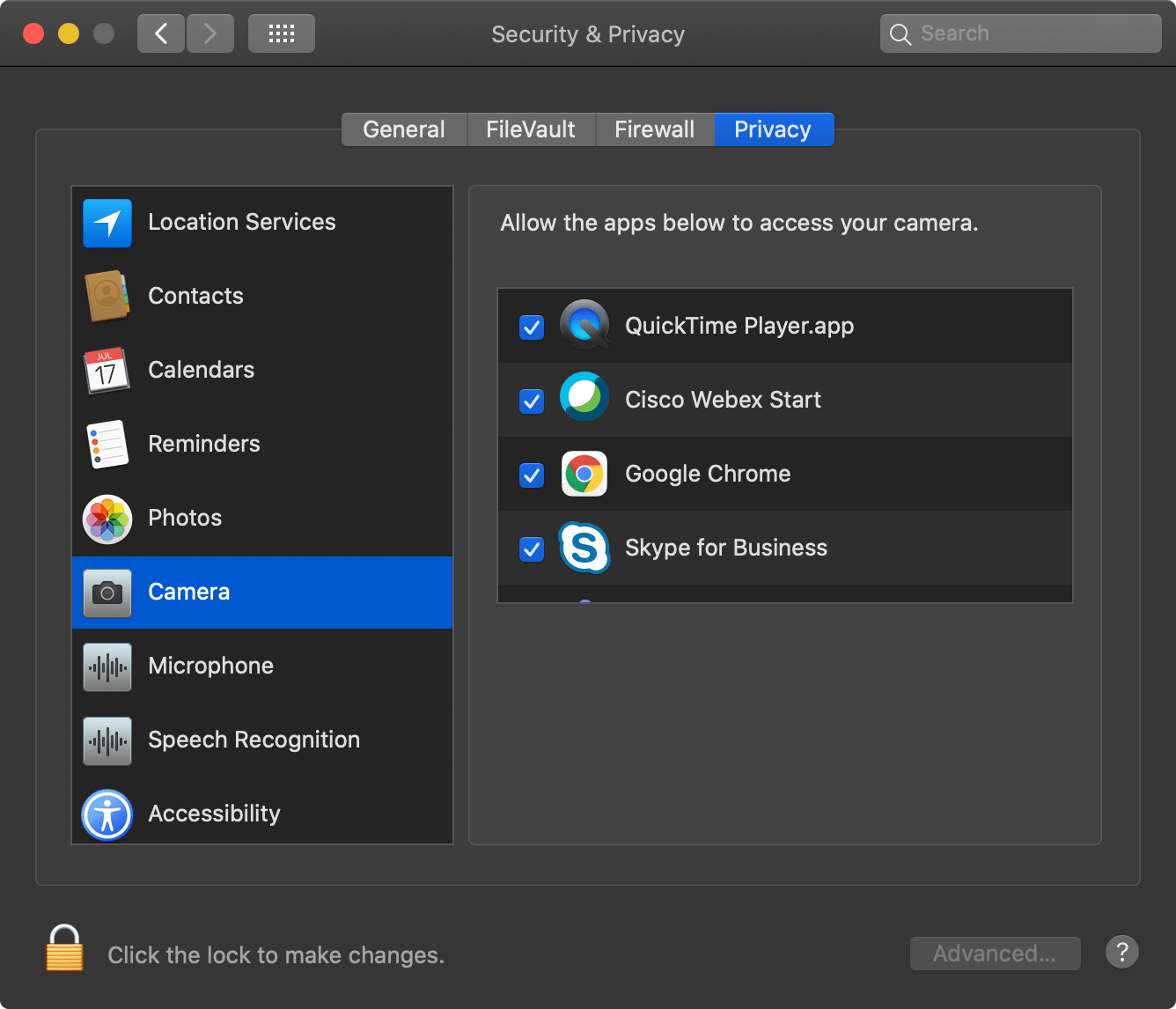This screenshot has width=1176, height=1009.
Task: Toggle Skype for Business camera checkbox
Action: pyautogui.click(x=532, y=549)
